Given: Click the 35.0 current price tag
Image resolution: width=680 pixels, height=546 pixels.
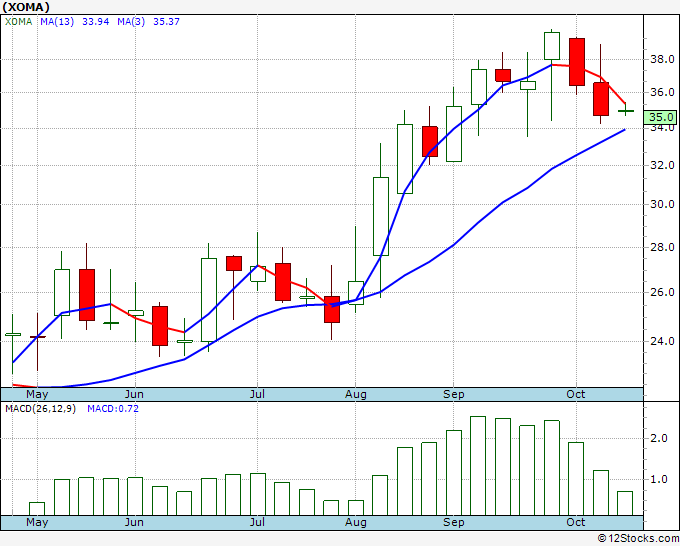Looking at the screenshot, I should 661,118.
